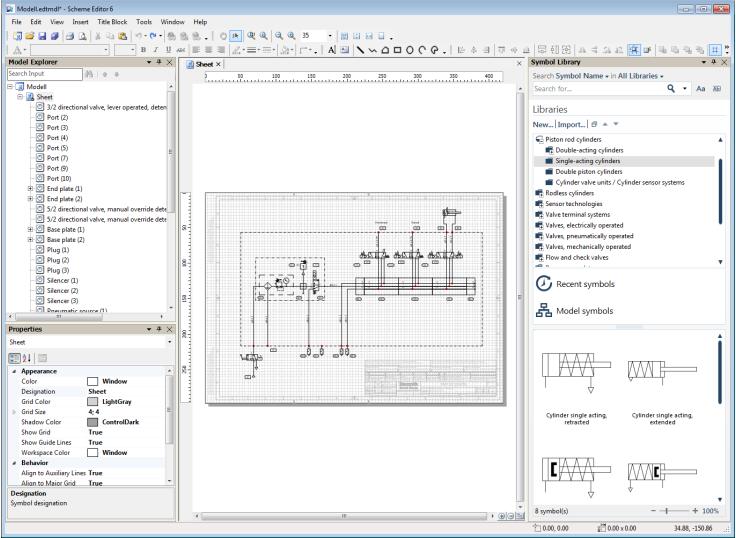736x538 pixels.
Task: Click the Search for... field in Symbol Library
Action: (599, 88)
